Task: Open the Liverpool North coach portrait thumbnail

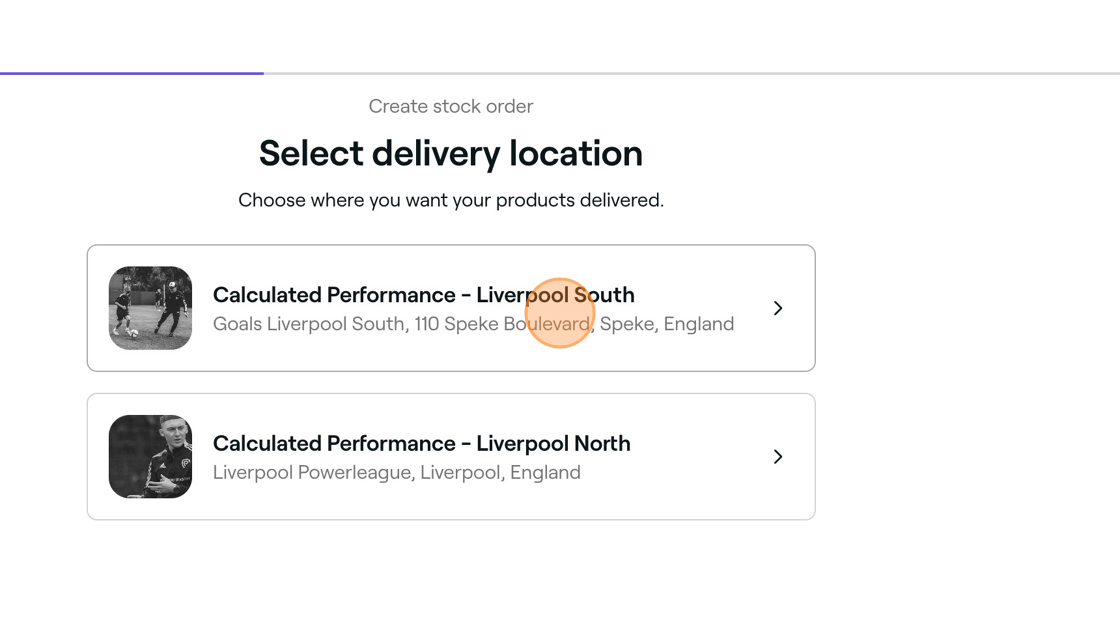Action: click(x=150, y=457)
